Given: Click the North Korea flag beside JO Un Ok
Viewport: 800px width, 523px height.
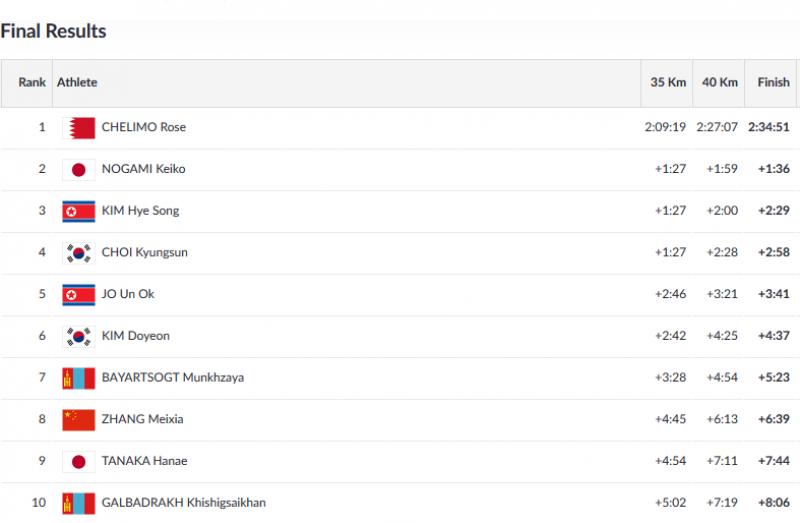Looking at the screenshot, I should pyautogui.click(x=79, y=295).
